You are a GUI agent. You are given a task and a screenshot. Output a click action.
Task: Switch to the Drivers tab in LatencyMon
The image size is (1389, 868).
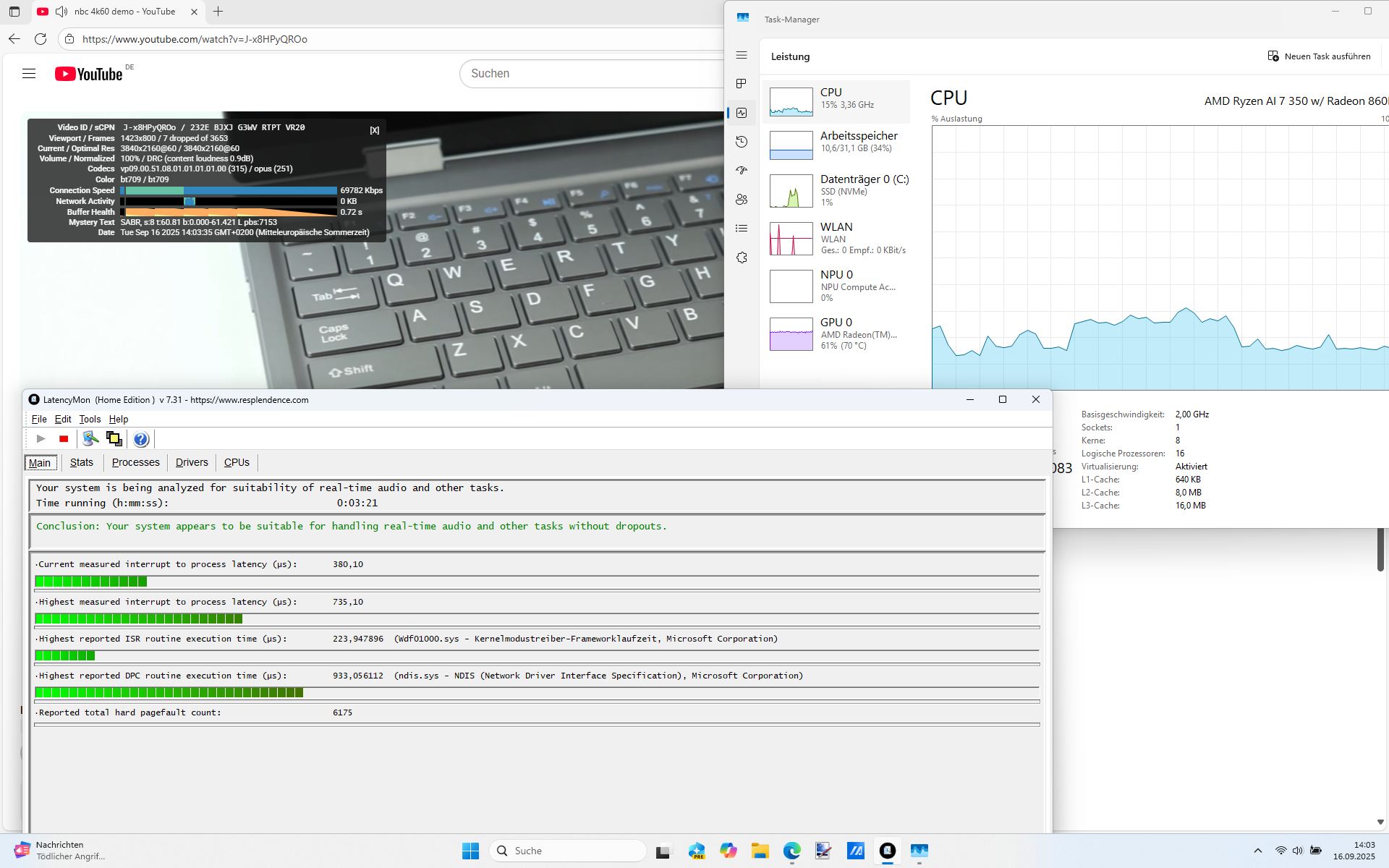click(x=192, y=463)
